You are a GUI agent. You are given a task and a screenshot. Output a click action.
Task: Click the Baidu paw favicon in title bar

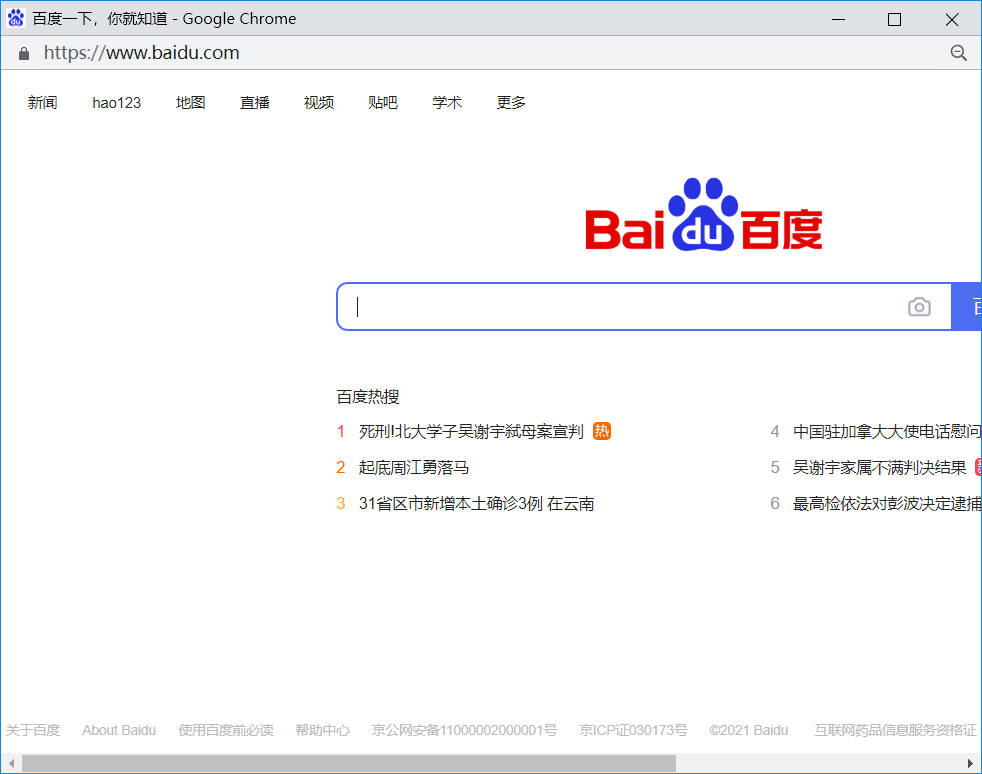(16, 18)
